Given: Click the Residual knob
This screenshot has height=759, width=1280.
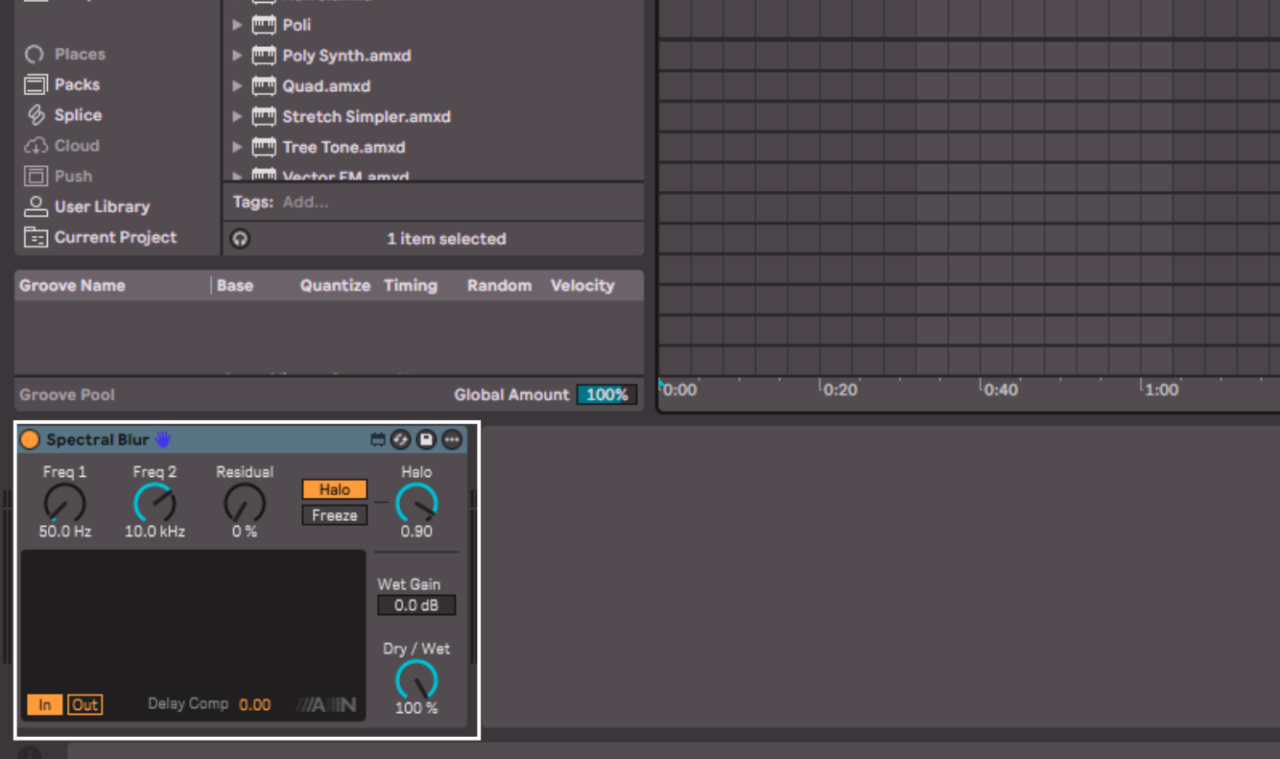Looking at the screenshot, I should point(245,503).
